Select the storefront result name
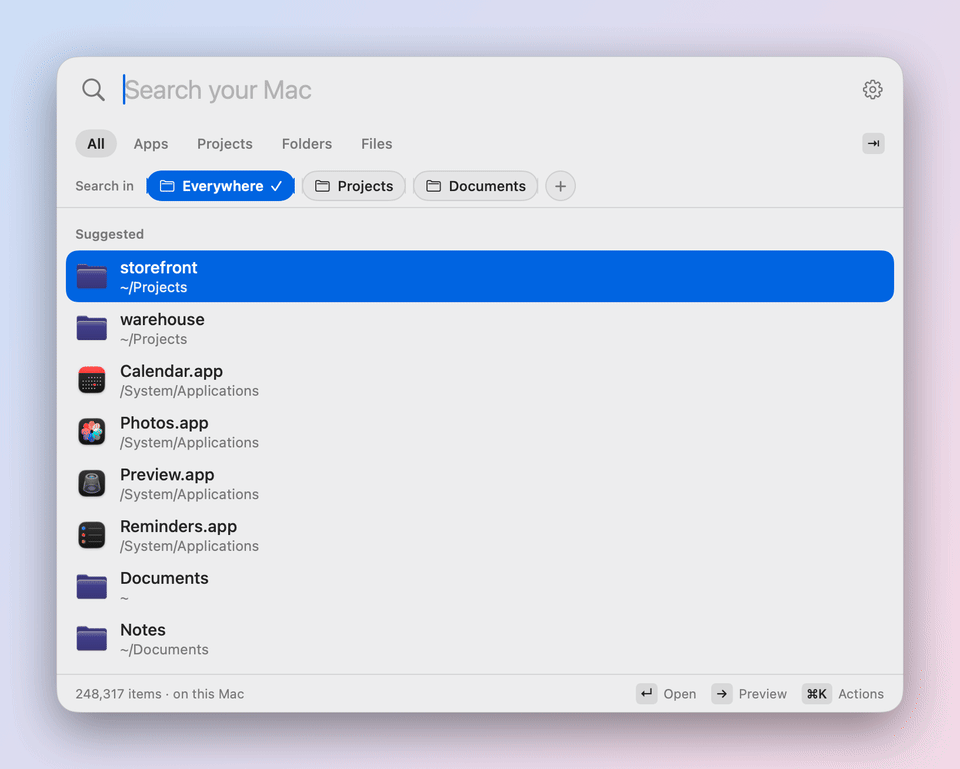Viewport: 960px width, 769px height. tap(159, 268)
